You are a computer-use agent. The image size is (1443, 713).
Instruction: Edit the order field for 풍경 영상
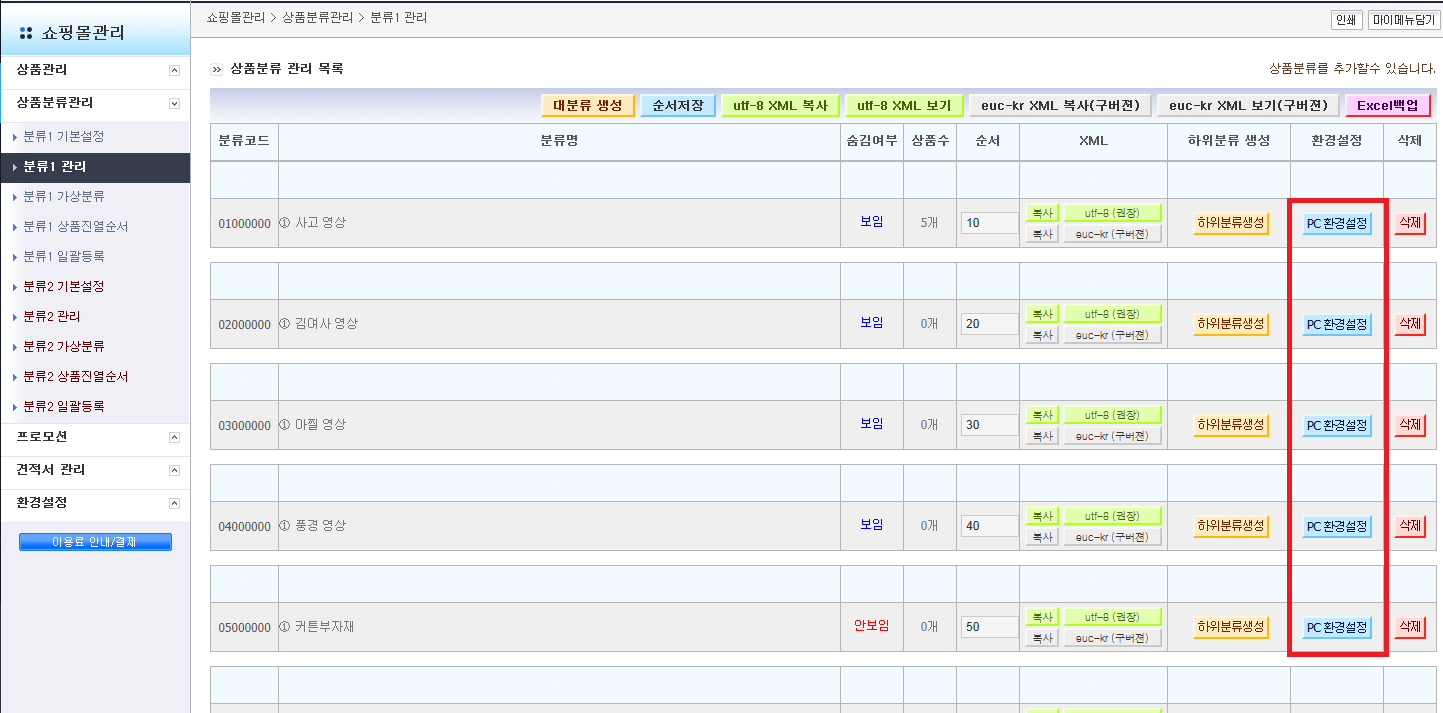point(989,526)
